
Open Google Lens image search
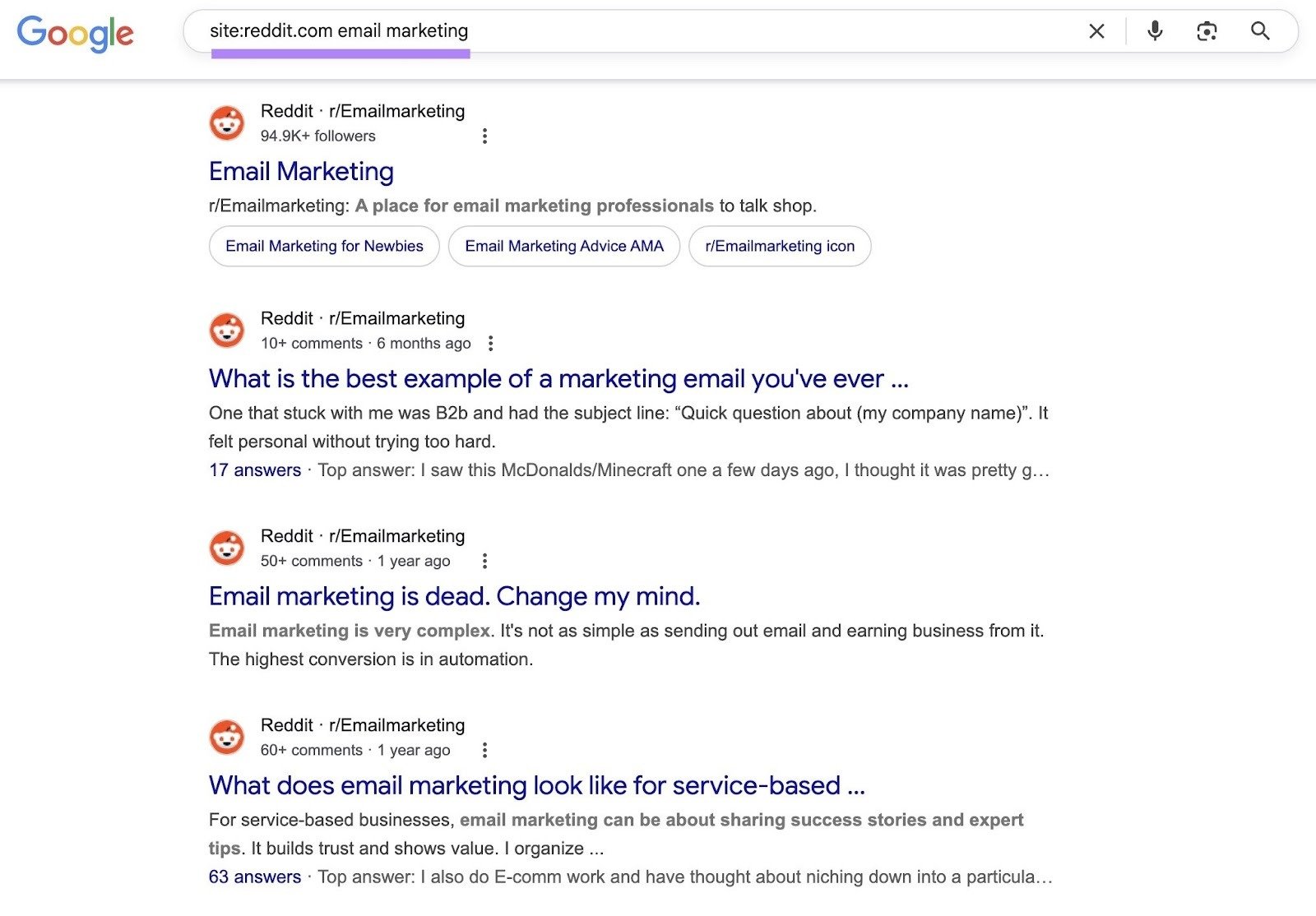[1207, 31]
